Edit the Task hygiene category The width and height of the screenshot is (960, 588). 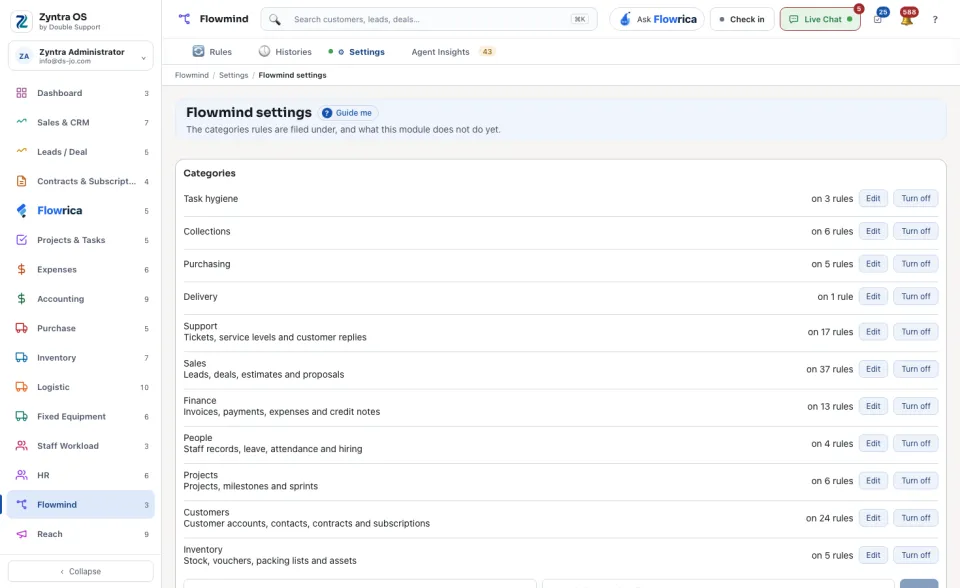[873, 198]
